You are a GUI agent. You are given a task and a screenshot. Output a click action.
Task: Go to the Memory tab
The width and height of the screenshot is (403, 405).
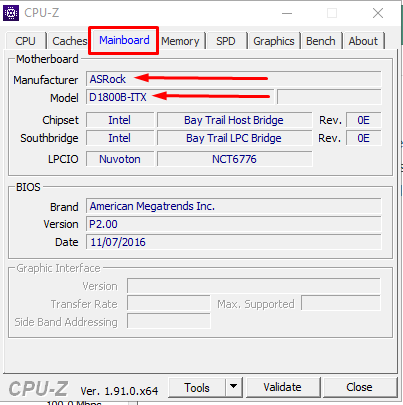(180, 41)
